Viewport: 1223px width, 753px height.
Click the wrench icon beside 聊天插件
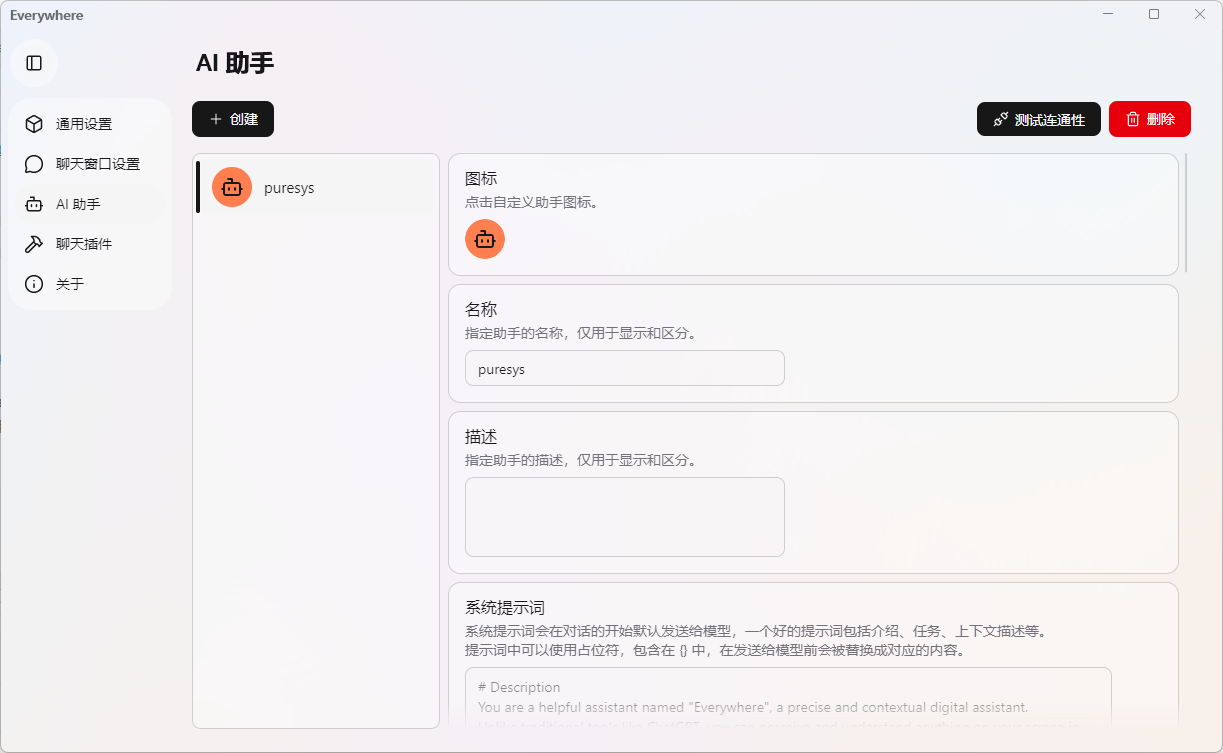tap(31, 243)
